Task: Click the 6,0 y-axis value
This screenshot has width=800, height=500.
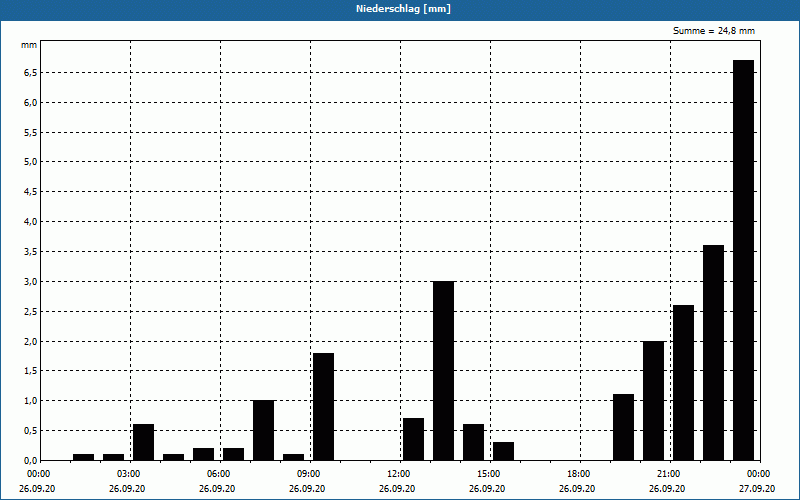Action: (x=31, y=103)
